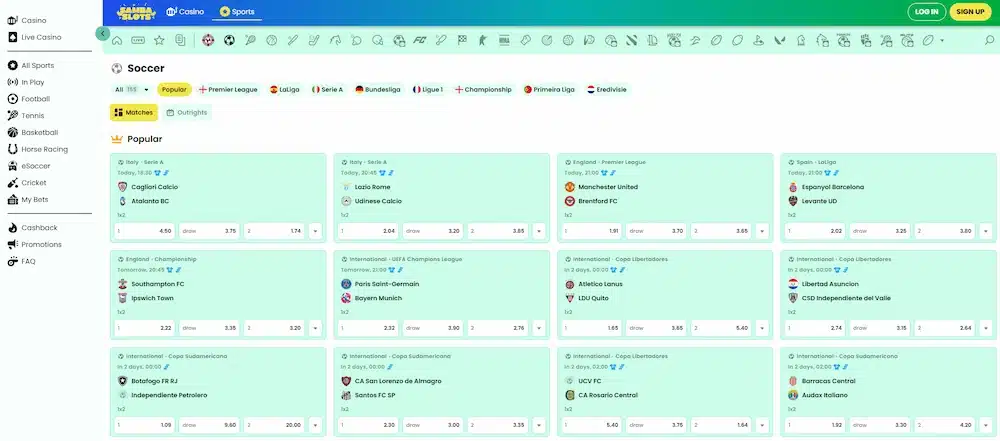The height and width of the screenshot is (441, 1000).
Task: Select the Outrights tab
Action: (187, 112)
